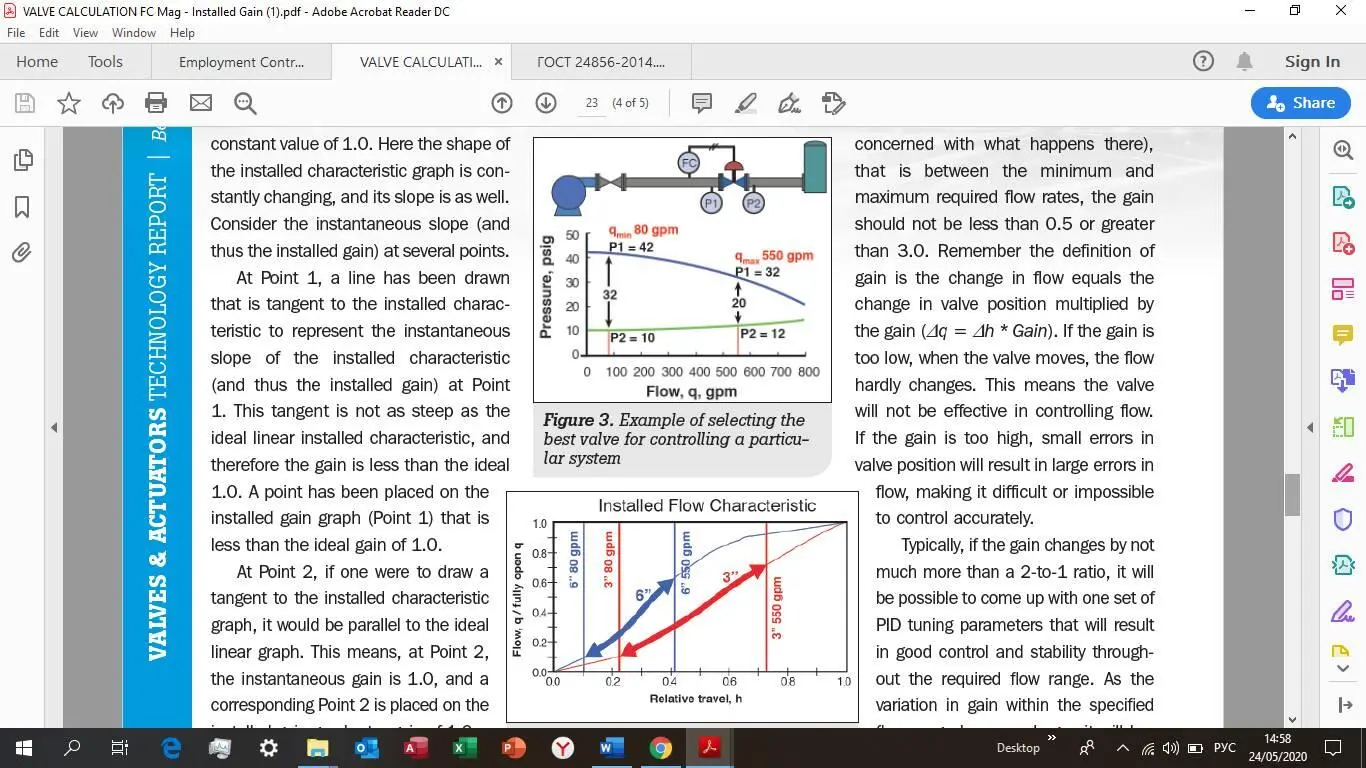This screenshot has width=1366, height=768.
Task: Star this document as favorite
Action: point(69,103)
